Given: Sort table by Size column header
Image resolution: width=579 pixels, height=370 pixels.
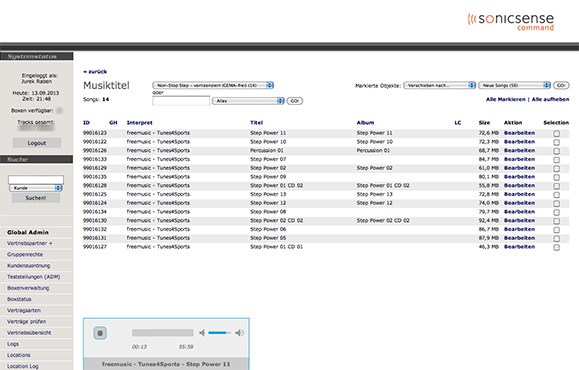Looking at the screenshot, I should [x=484, y=123].
